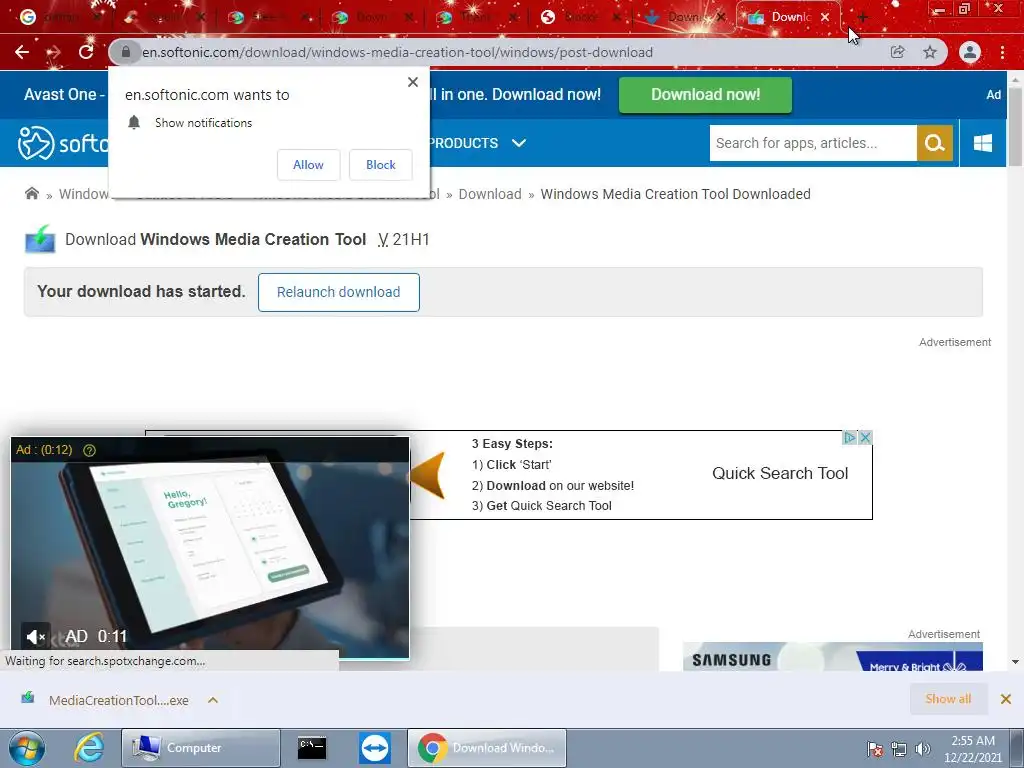Image resolution: width=1024 pixels, height=768 pixels.
Task: Select the Windows platform icon
Action: tap(982, 143)
